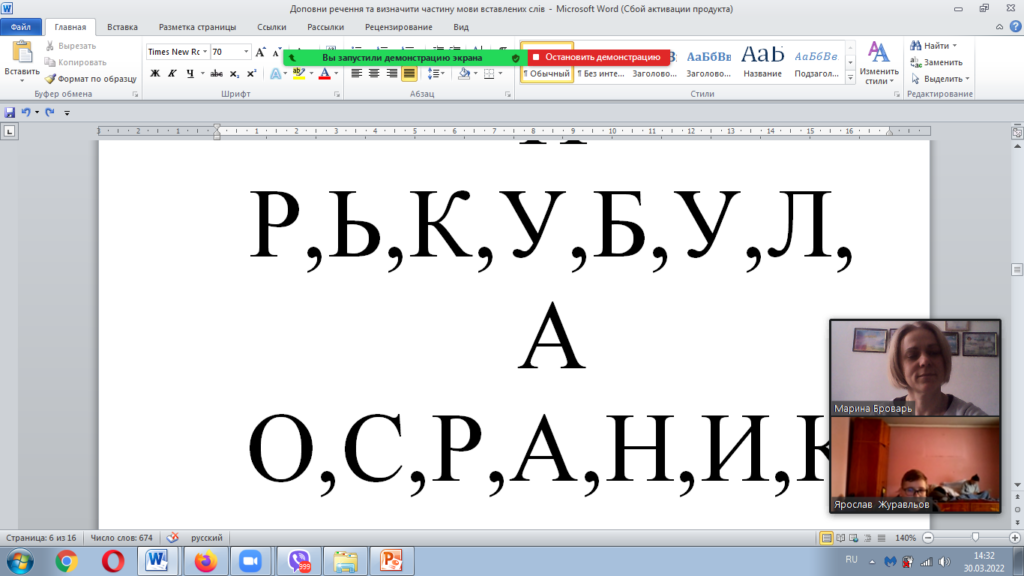The image size is (1024, 576).
Task: Click the zoom slider in status bar
Action: [x=975, y=538]
